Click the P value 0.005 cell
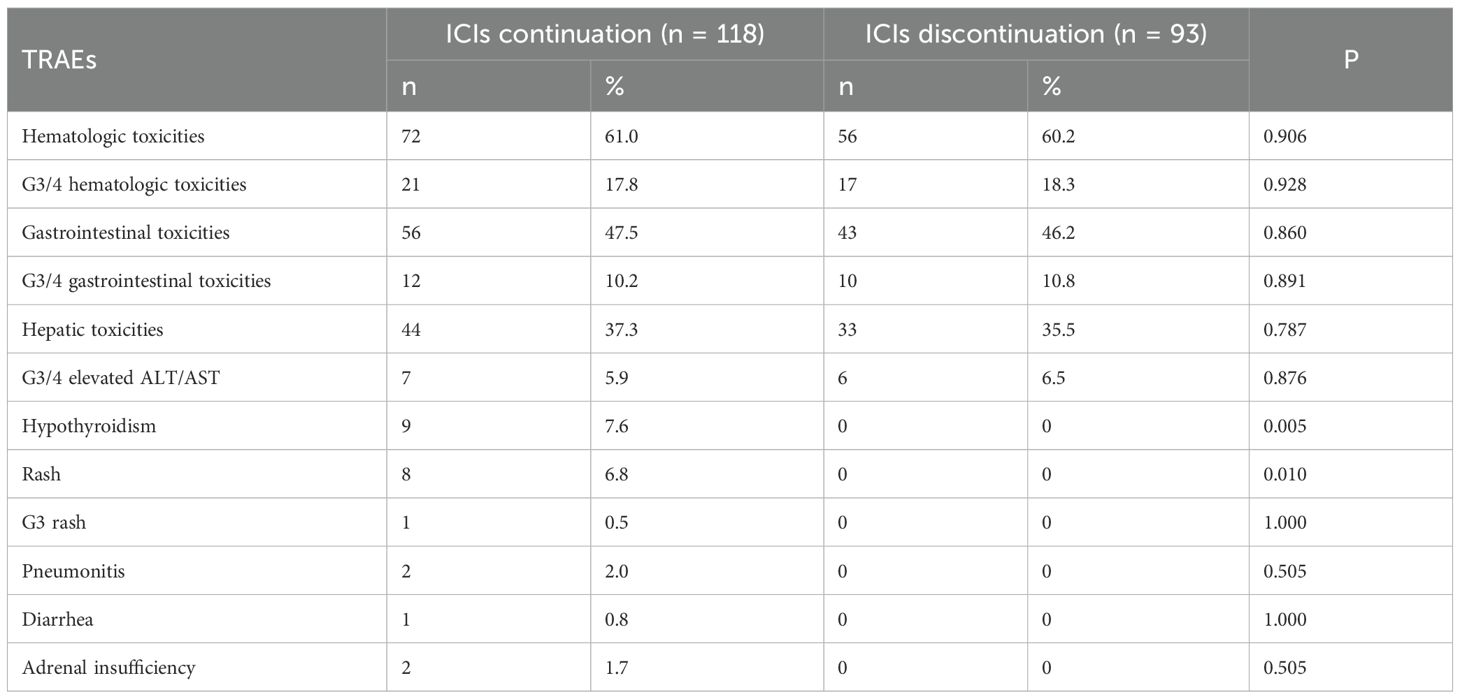Image resolution: width=1460 pixels, height=699 pixels. point(1285,426)
